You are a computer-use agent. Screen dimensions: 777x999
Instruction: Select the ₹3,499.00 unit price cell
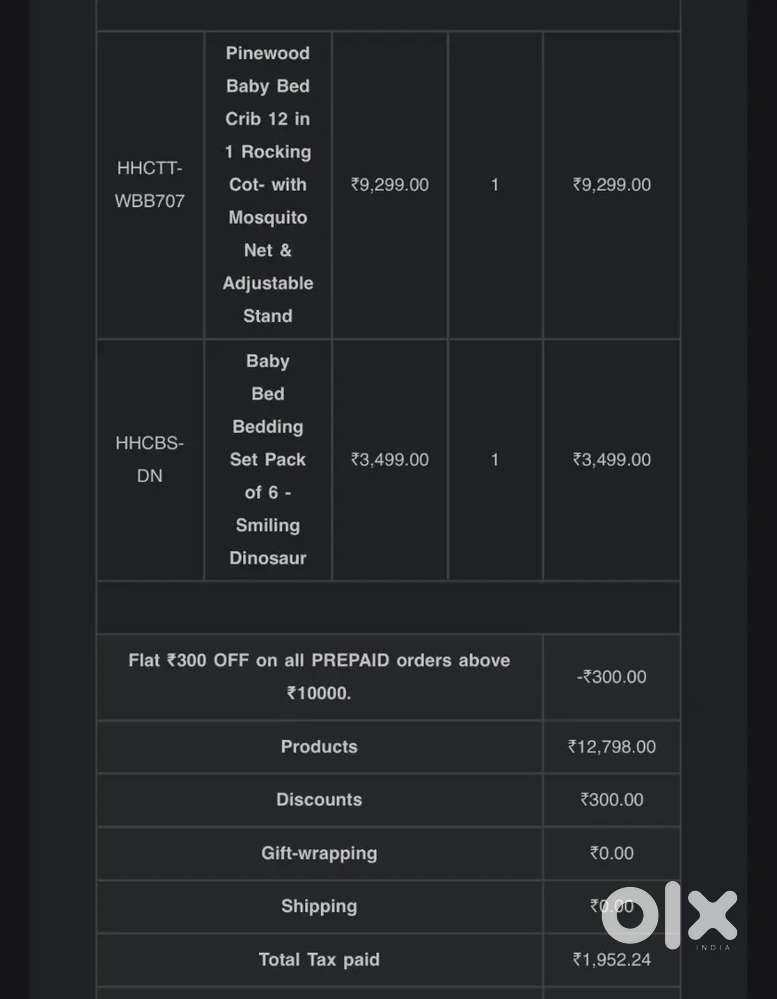click(390, 460)
